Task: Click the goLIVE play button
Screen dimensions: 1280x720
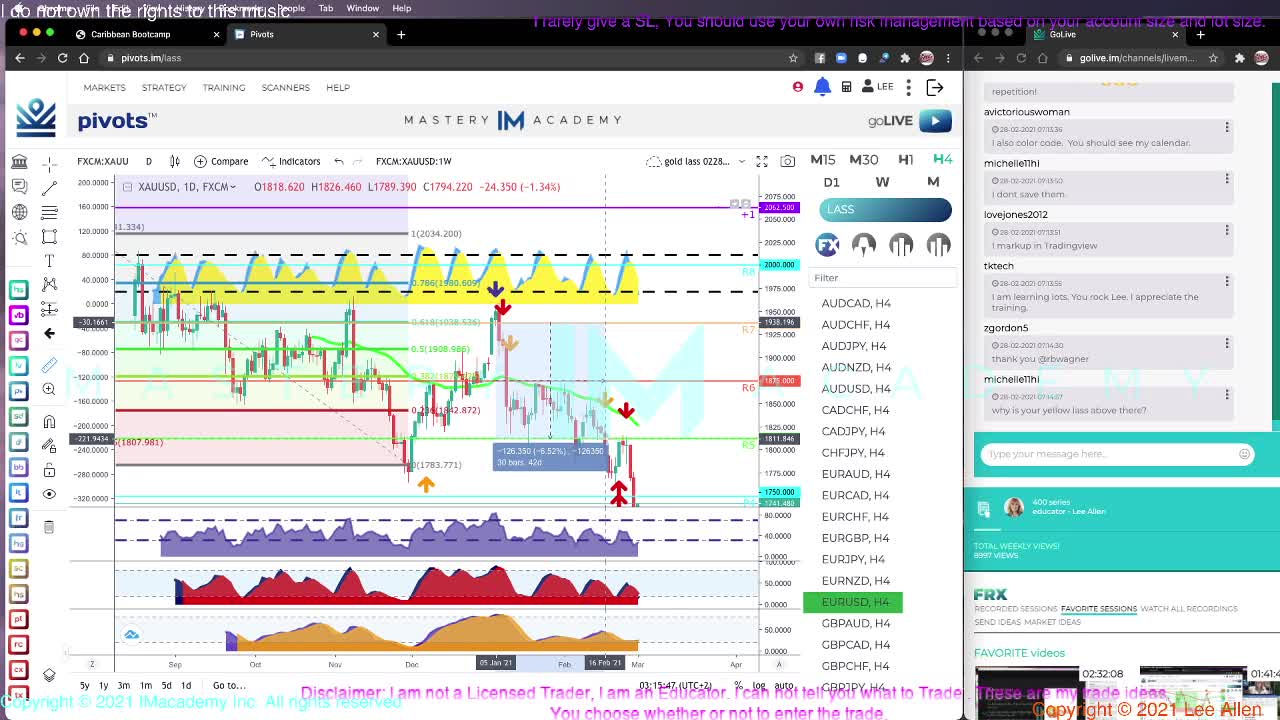Action: (x=935, y=121)
